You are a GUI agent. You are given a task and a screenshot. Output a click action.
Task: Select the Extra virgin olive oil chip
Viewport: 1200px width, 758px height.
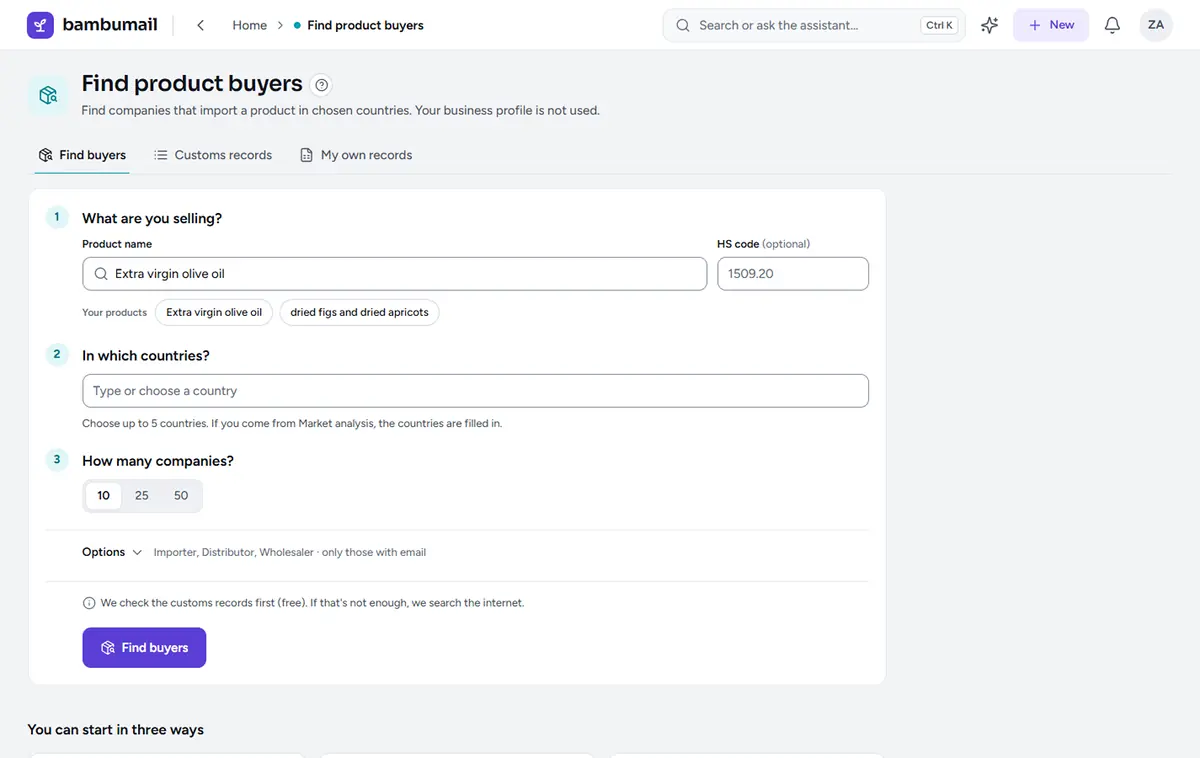[x=214, y=312]
